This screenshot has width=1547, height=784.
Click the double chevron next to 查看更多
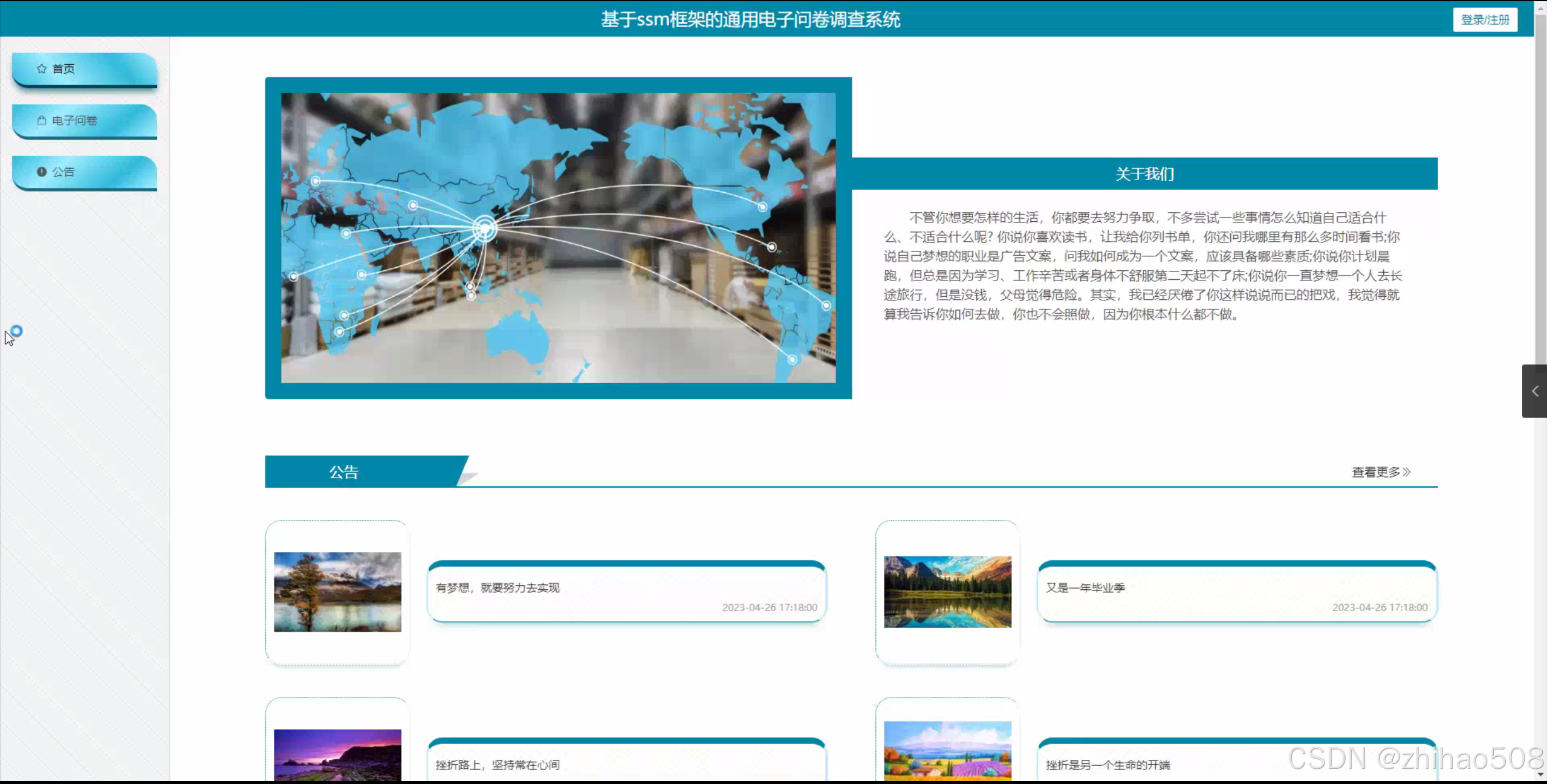1407,472
